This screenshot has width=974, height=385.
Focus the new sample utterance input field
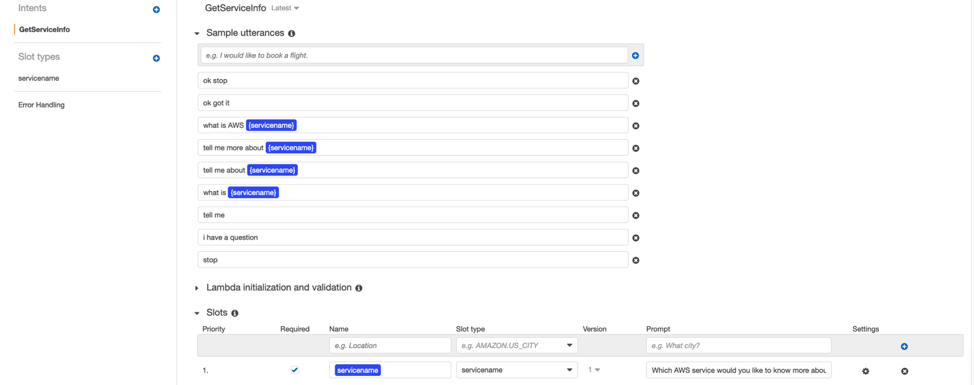point(414,55)
